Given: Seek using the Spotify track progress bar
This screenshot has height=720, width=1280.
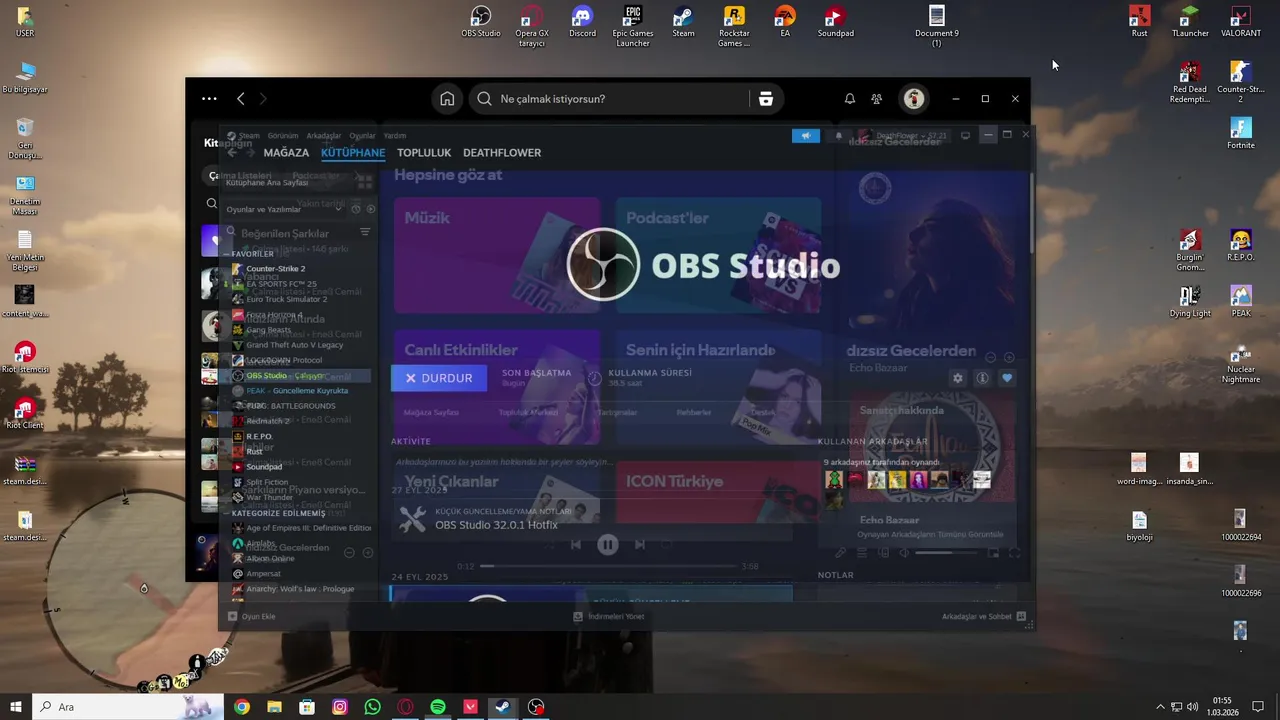Looking at the screenshot, I should pyautogui.click(x=608, y=567).
